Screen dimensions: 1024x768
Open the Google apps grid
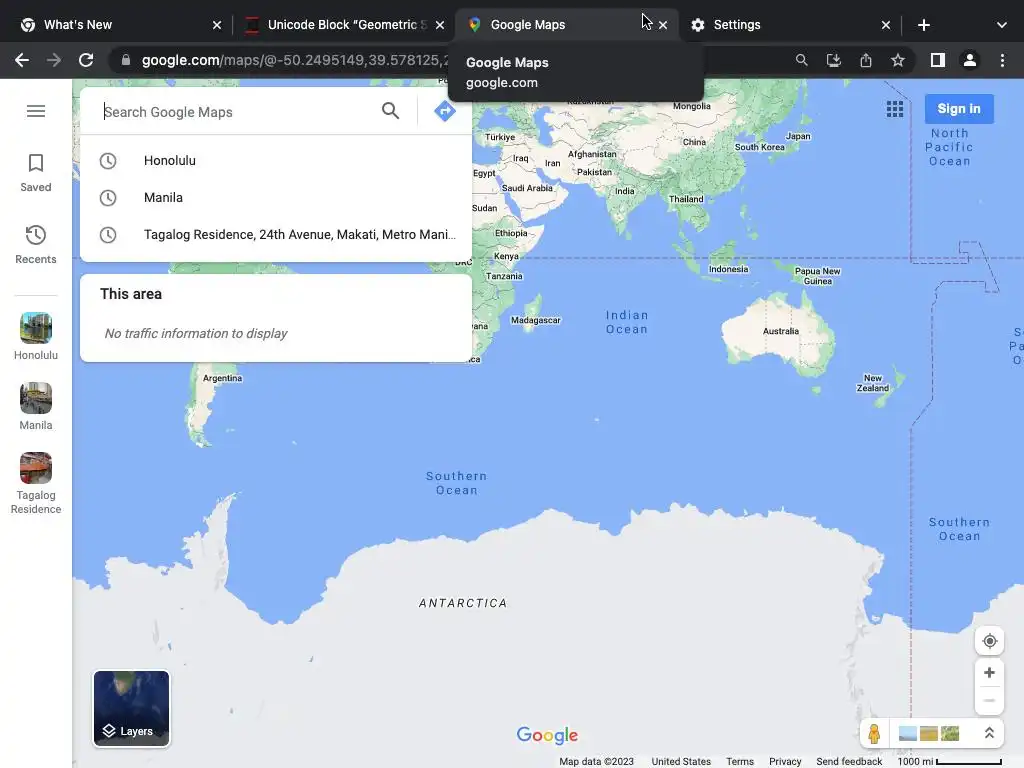pyautogui.click(x=895, y=109)
